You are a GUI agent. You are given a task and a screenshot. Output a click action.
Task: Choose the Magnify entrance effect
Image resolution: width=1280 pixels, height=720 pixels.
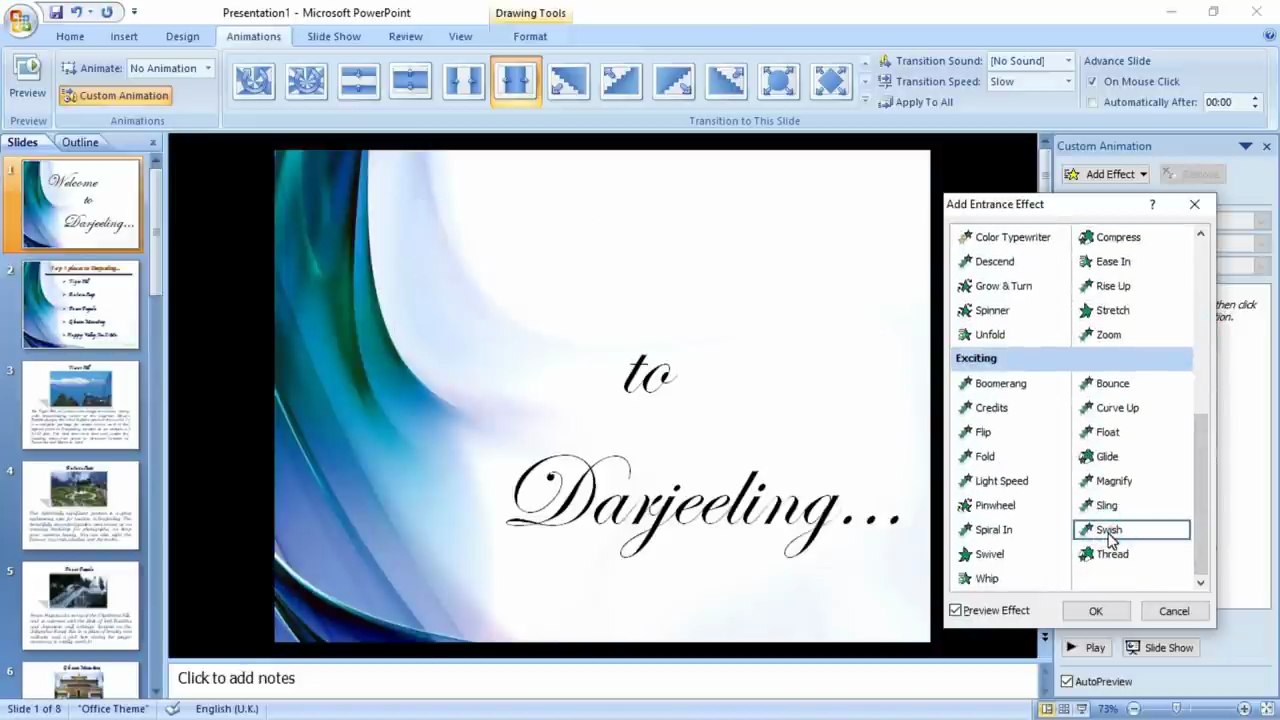tap(1113, 481)
